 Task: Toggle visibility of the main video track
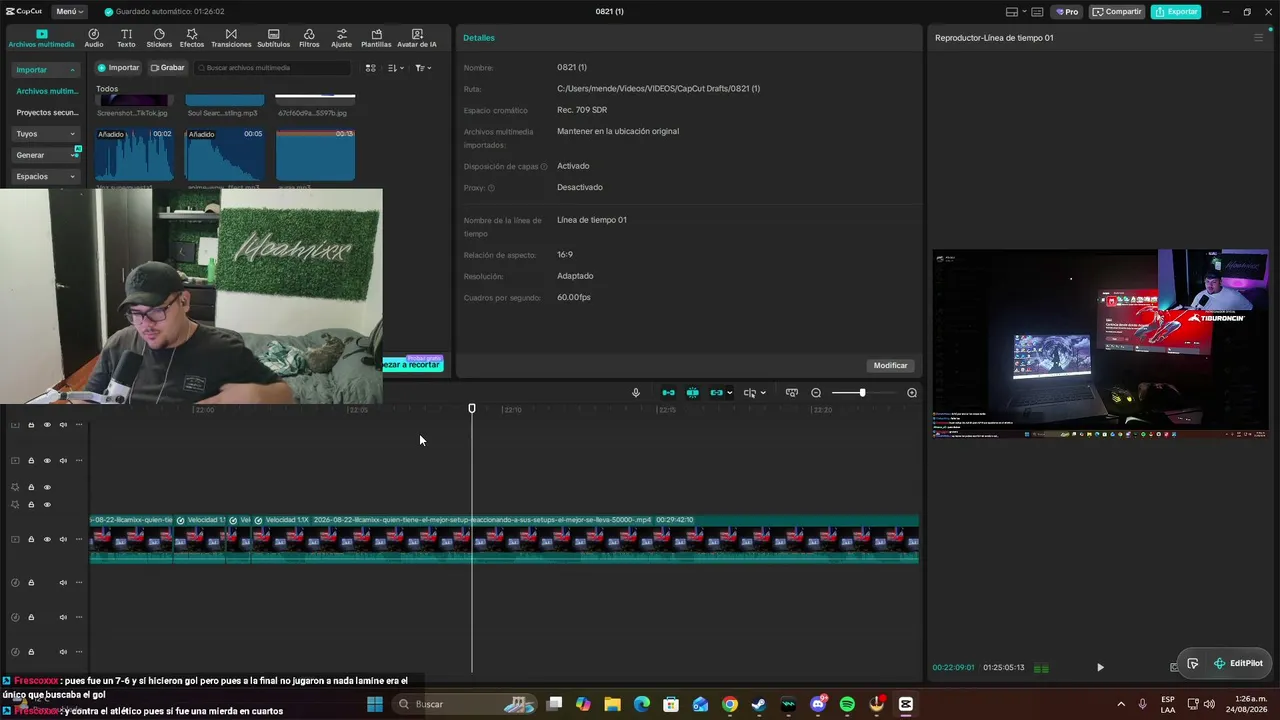click(x=47, y=539)
